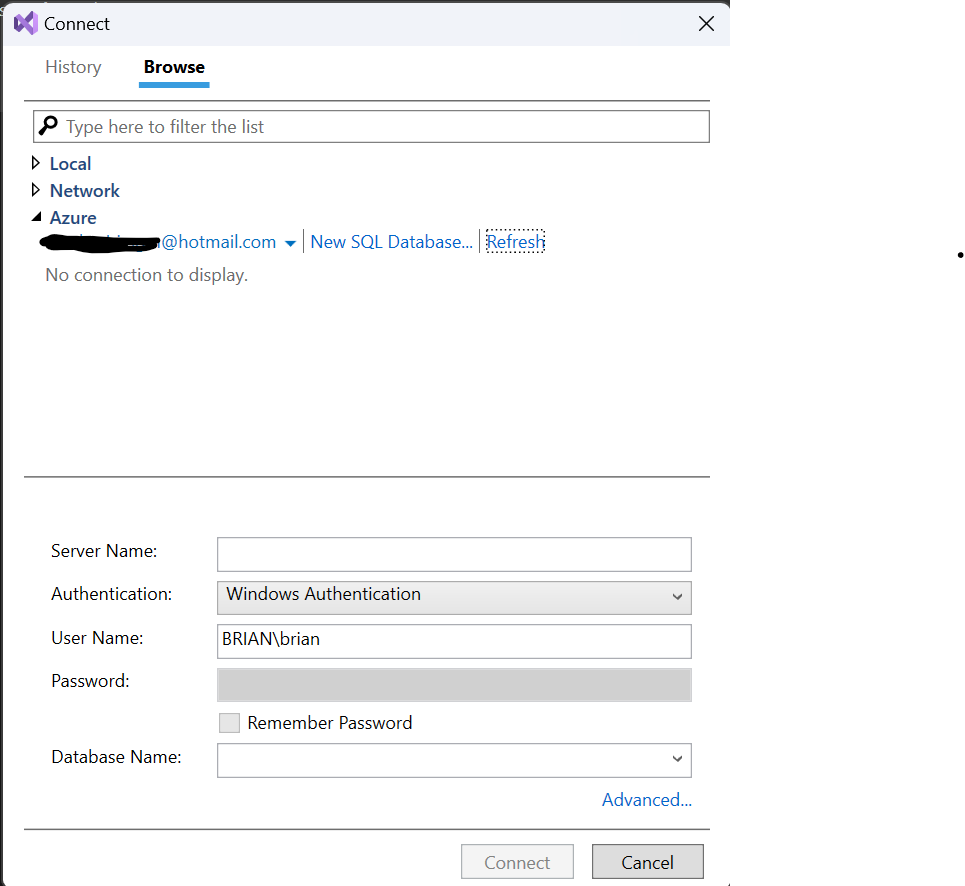This screenshot has width=965, height=886.
Task: Click the Refresh link
Action: point(515,242)
